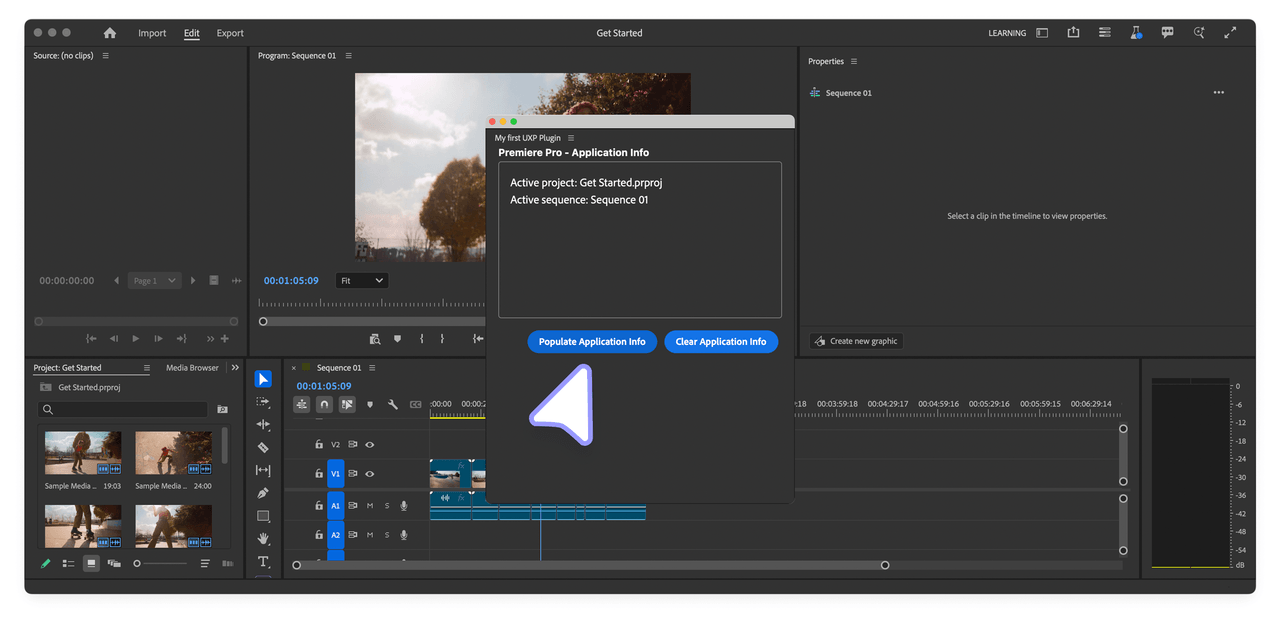Select the Sample Media 19:03 thumbnail
Screen dimensions: 1280x624
point(82,452)
